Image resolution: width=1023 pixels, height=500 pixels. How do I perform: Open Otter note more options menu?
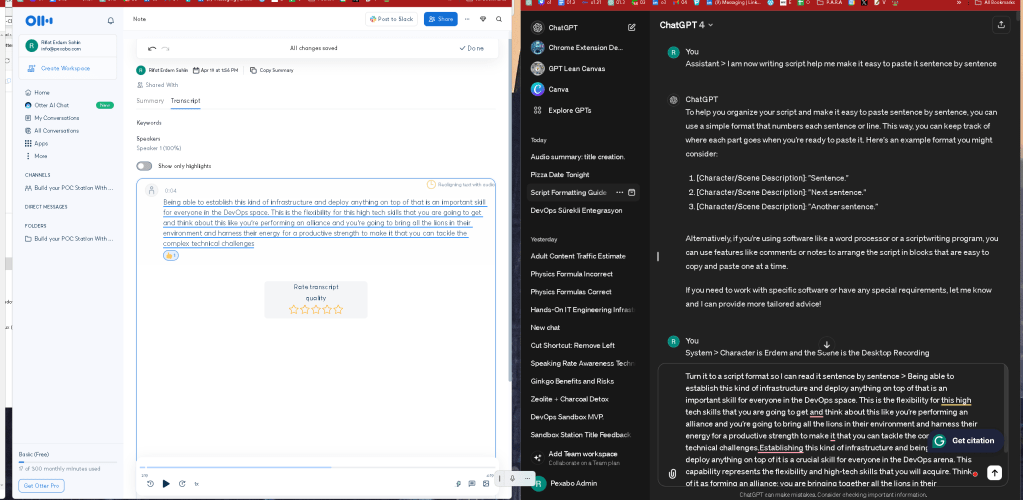pos(467,19)
